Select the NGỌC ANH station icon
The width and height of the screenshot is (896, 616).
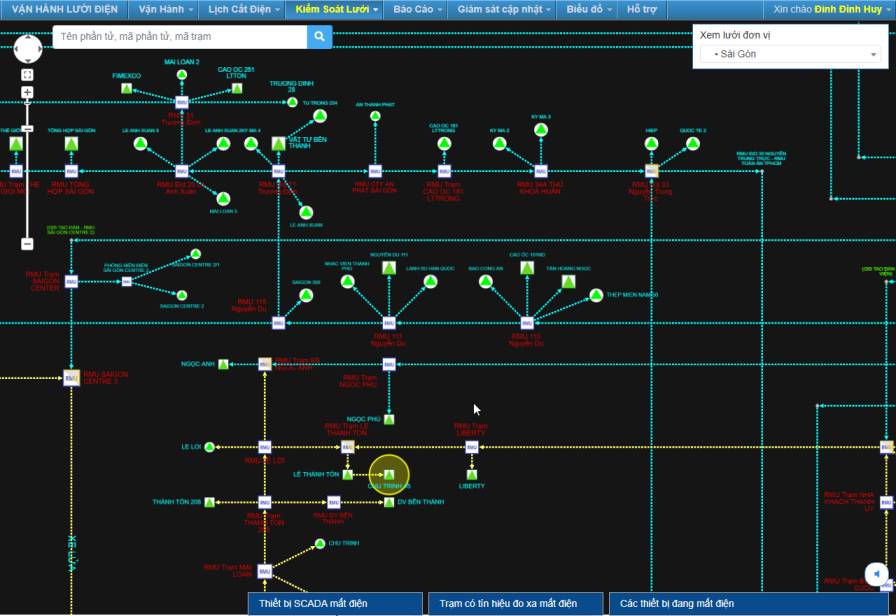point(223,364)
